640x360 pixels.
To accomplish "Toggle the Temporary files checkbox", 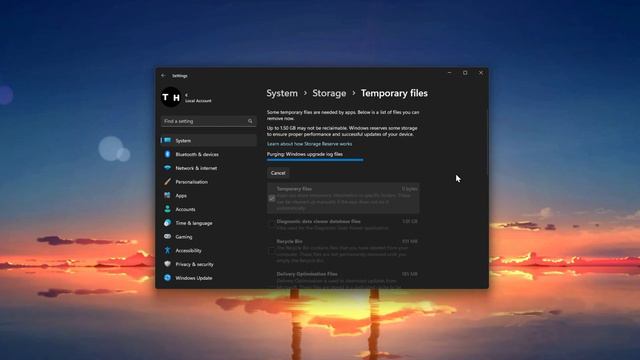I will [x=272, y=198].
